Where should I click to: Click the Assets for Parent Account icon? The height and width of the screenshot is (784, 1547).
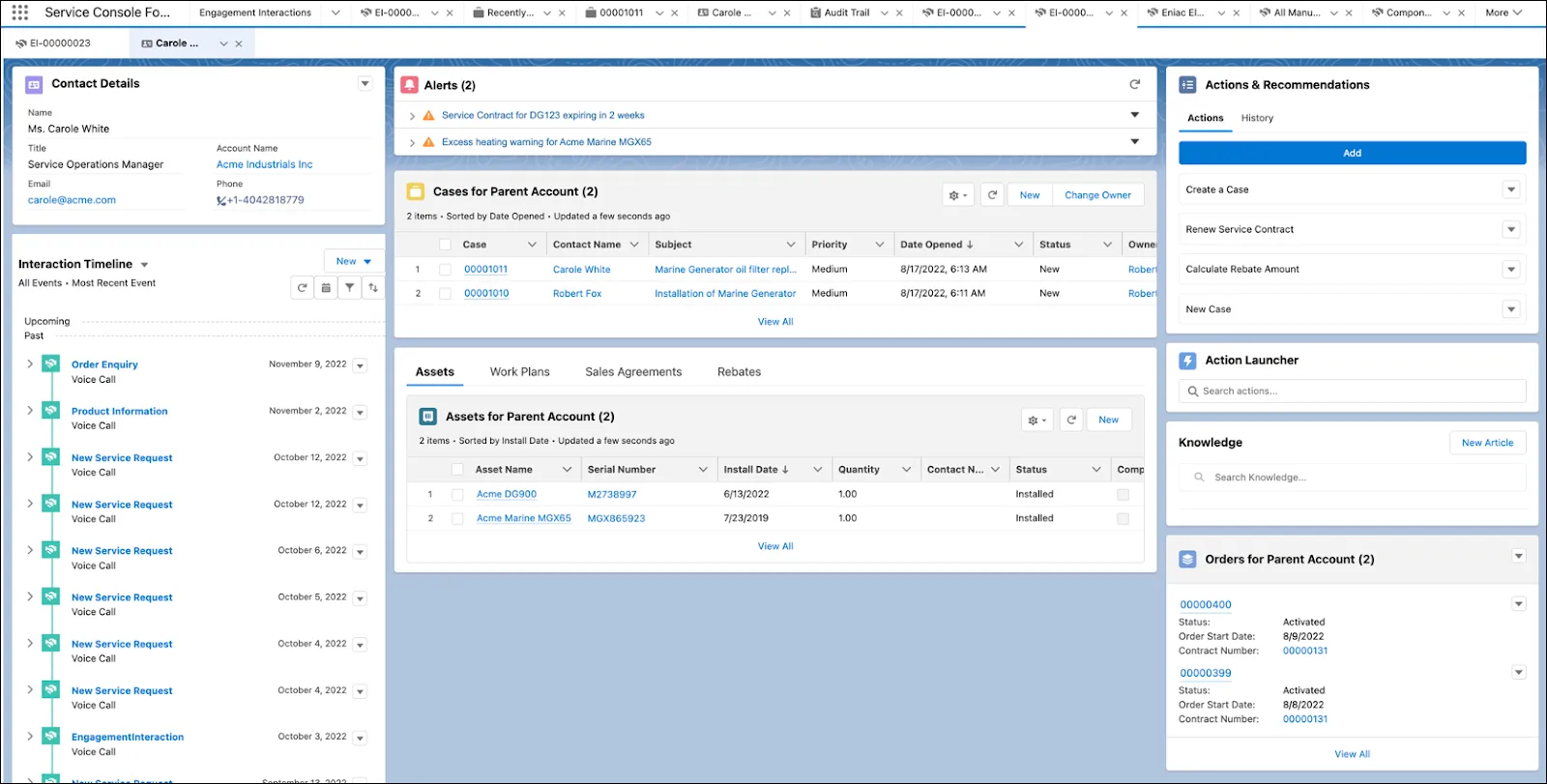click(428, 417)
